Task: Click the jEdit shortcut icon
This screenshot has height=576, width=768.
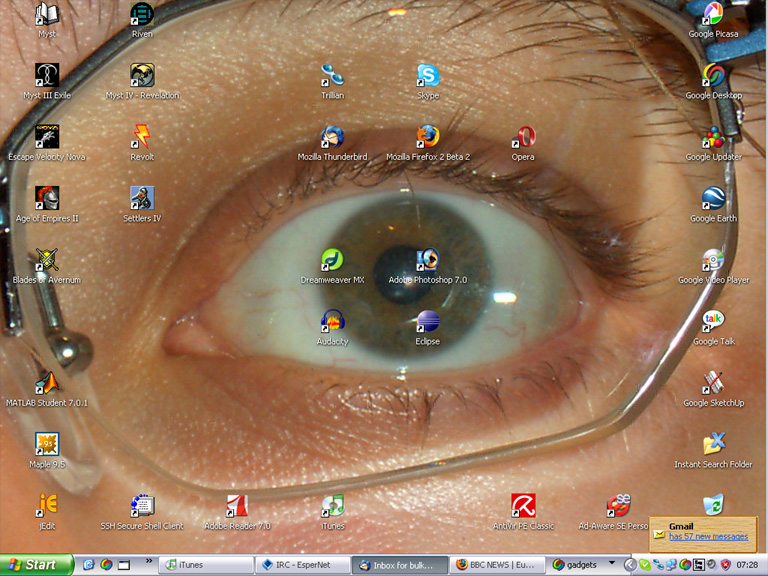Action: (x=47, y=512)
